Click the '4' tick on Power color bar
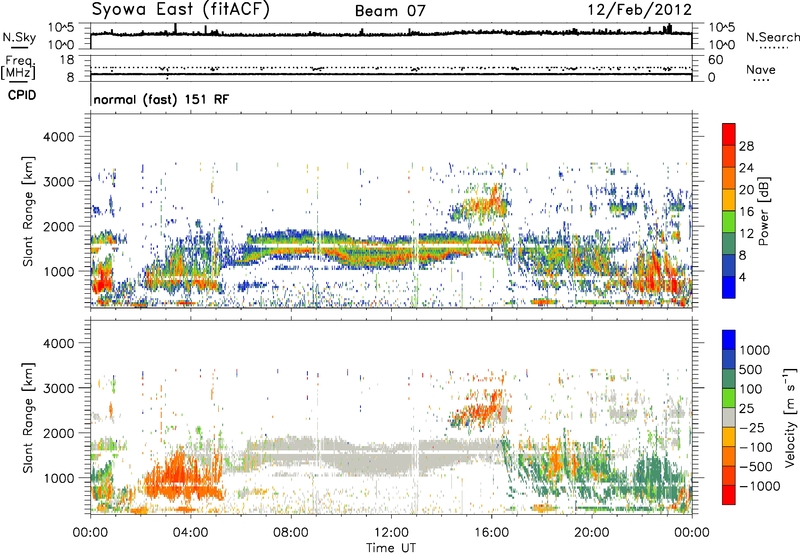 point(742,277)
